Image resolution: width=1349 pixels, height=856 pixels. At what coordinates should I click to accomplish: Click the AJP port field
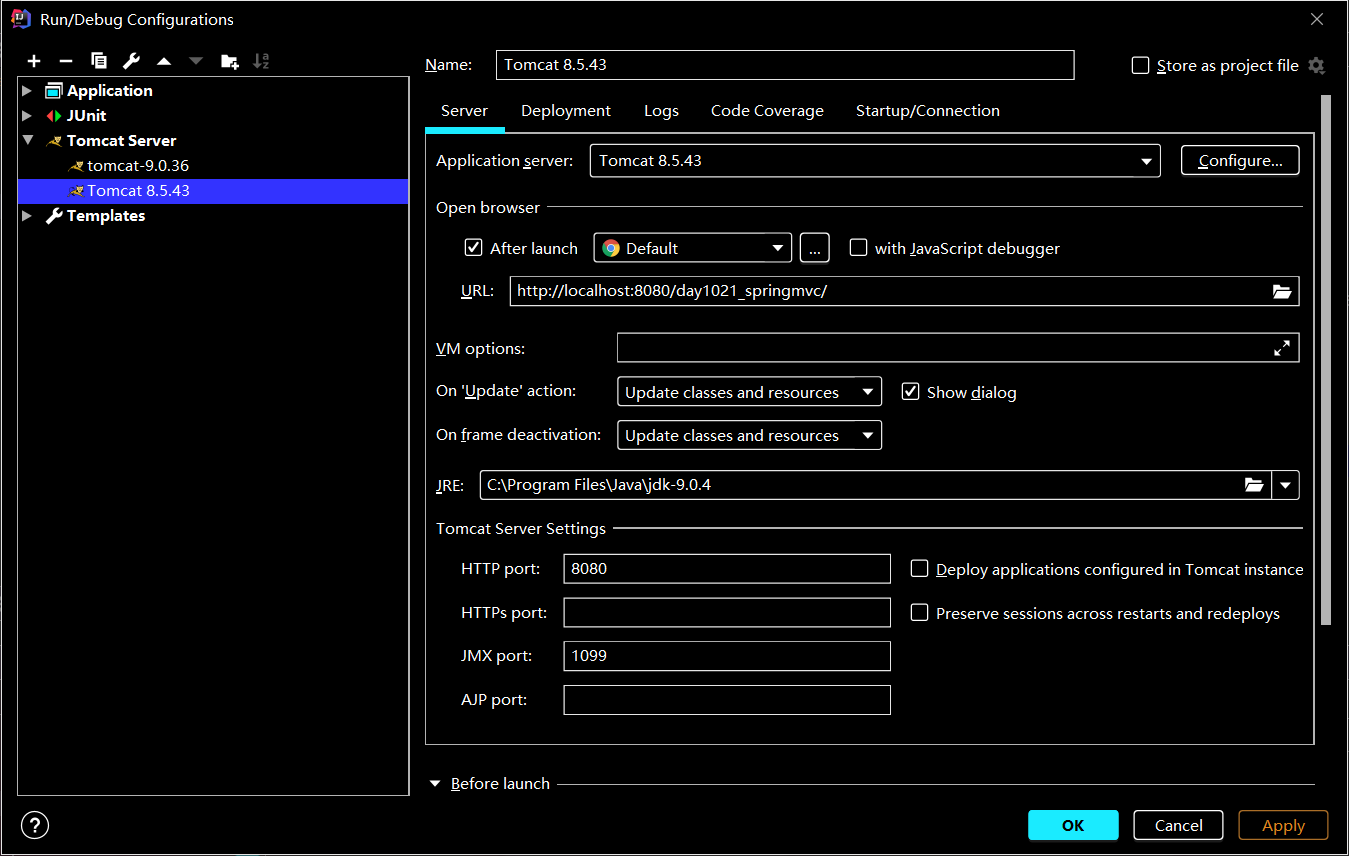[x=727, y=700]
